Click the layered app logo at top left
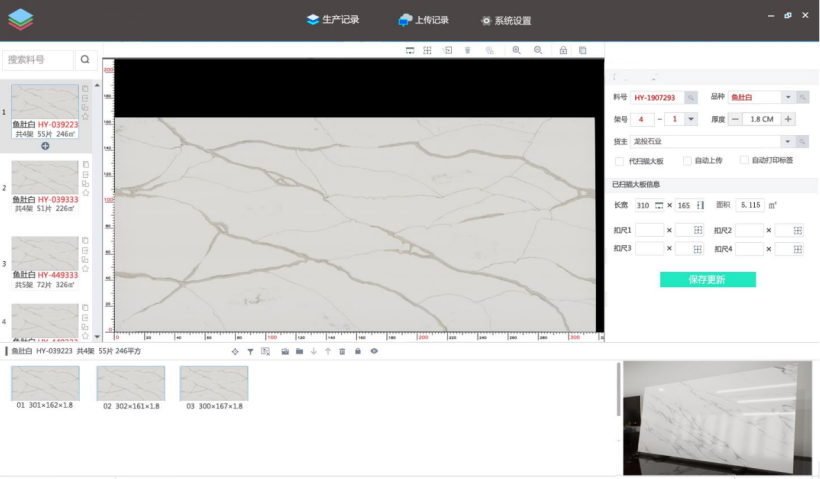 click(x=21, y=20)
